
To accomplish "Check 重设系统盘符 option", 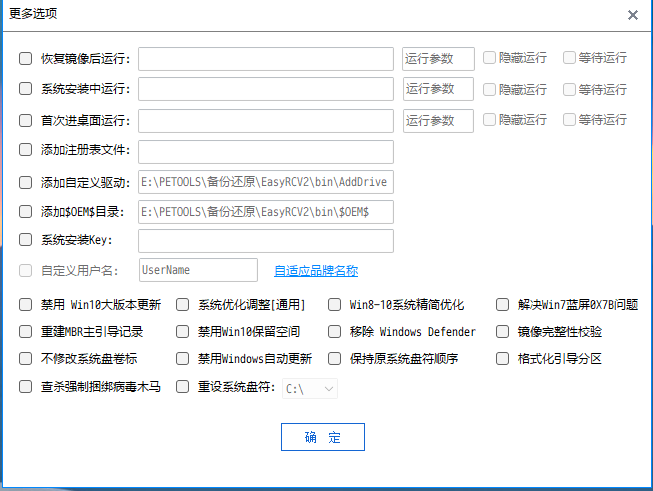I will [182, 386].
